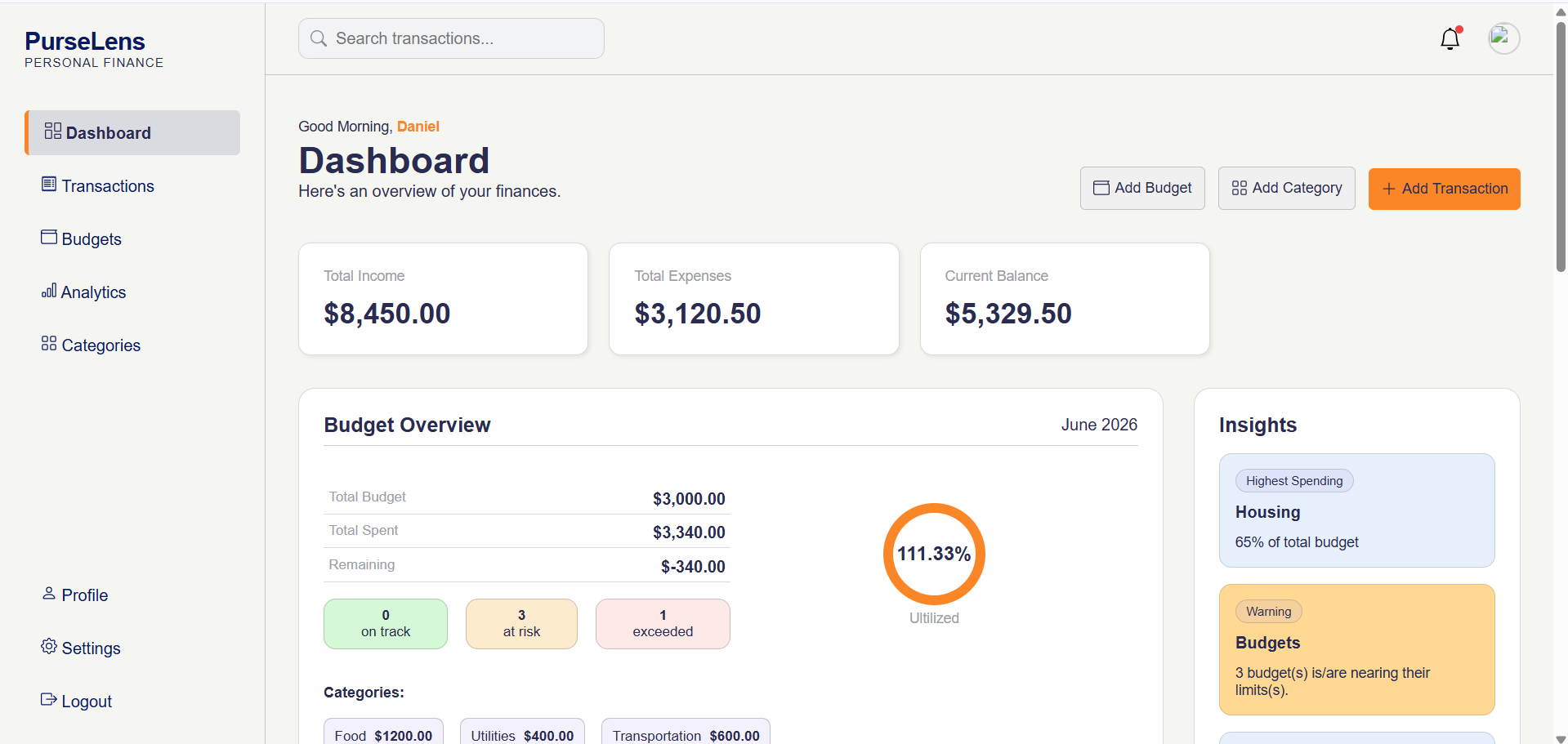Click the Remaining $-340.00 value
The height and width of the screenshot is (744, 1568).
pyautogui.click(x=693, y=567)
